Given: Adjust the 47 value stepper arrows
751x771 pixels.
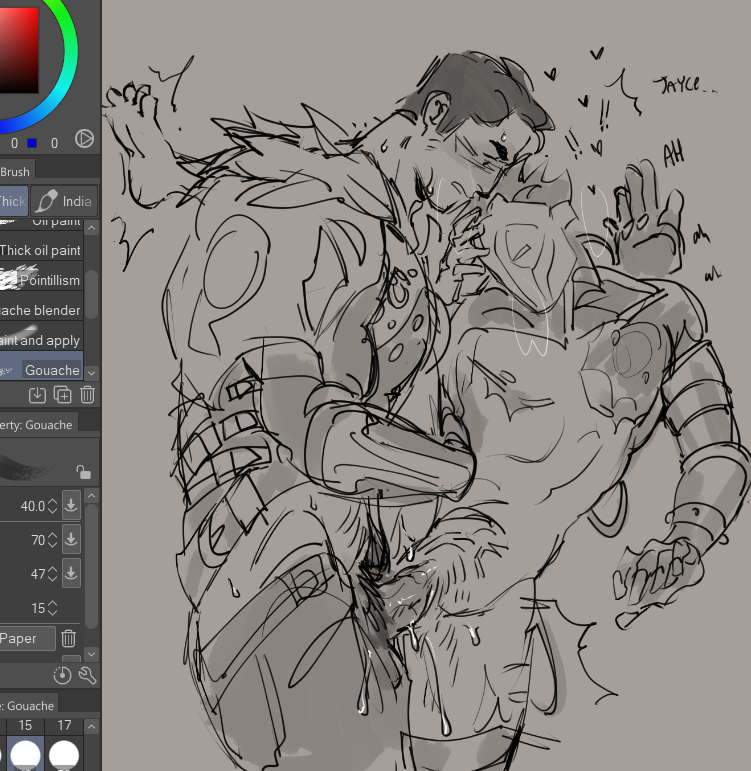Looking at the screenshot, I should click(53, 574).
